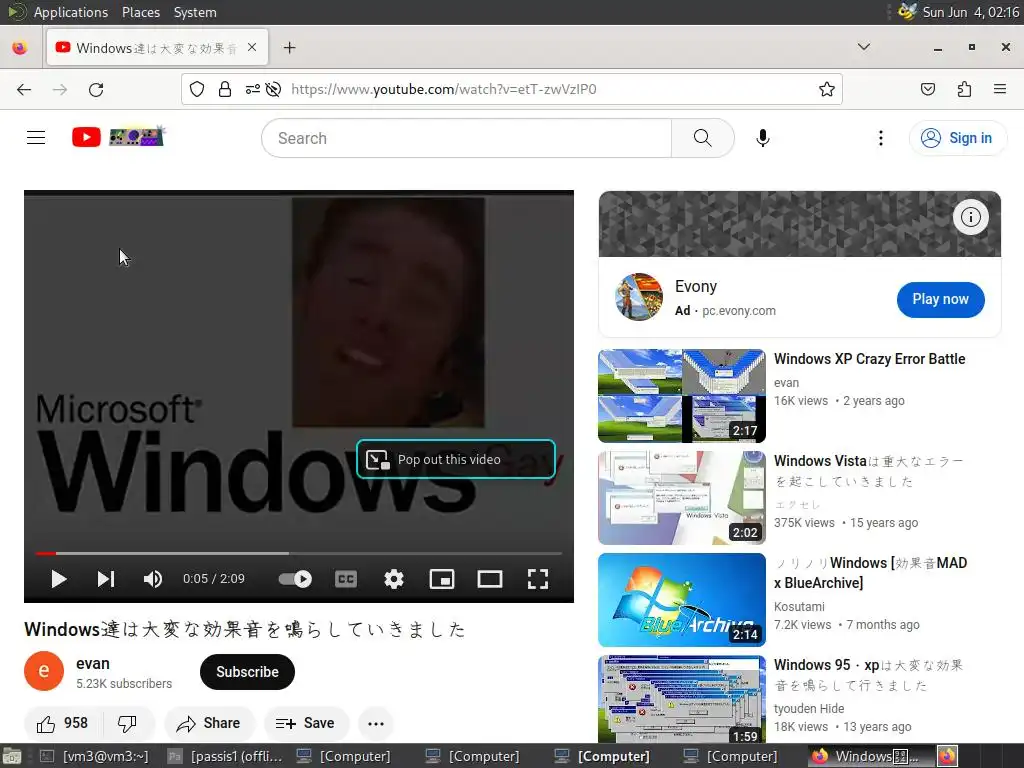Go to the YouTube home logo
1024x768 pixels.
118,137
